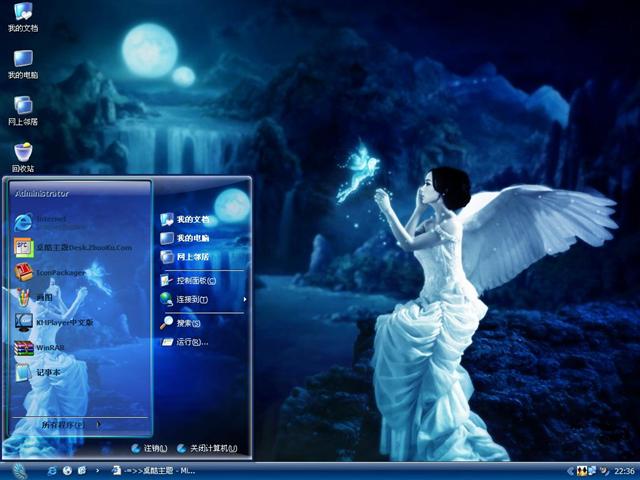Open the 我的电脑 desktop icon

23,64
